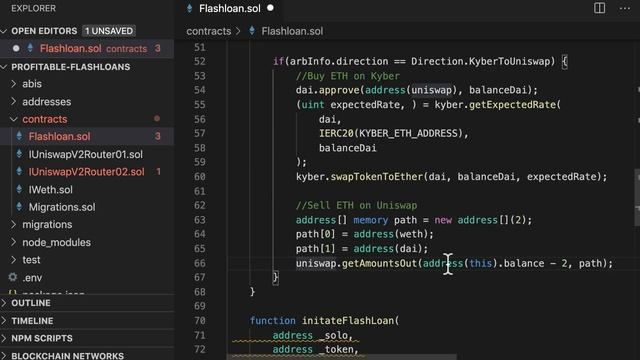
Task: Expand the BLOCKCHAIN NETWORKS panel
Action: (x=67, y=356)
